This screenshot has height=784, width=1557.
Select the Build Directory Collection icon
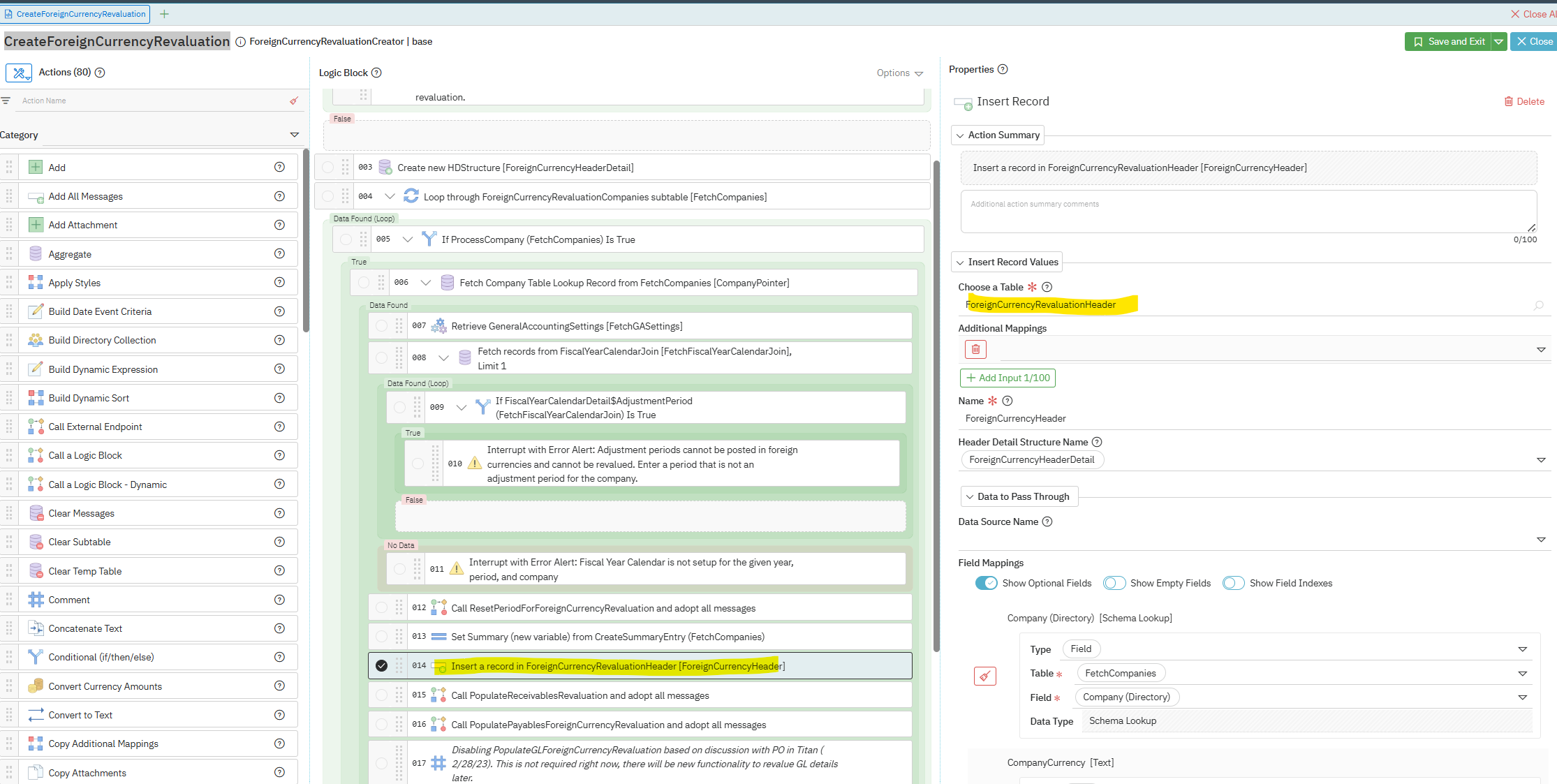point(36,340)
